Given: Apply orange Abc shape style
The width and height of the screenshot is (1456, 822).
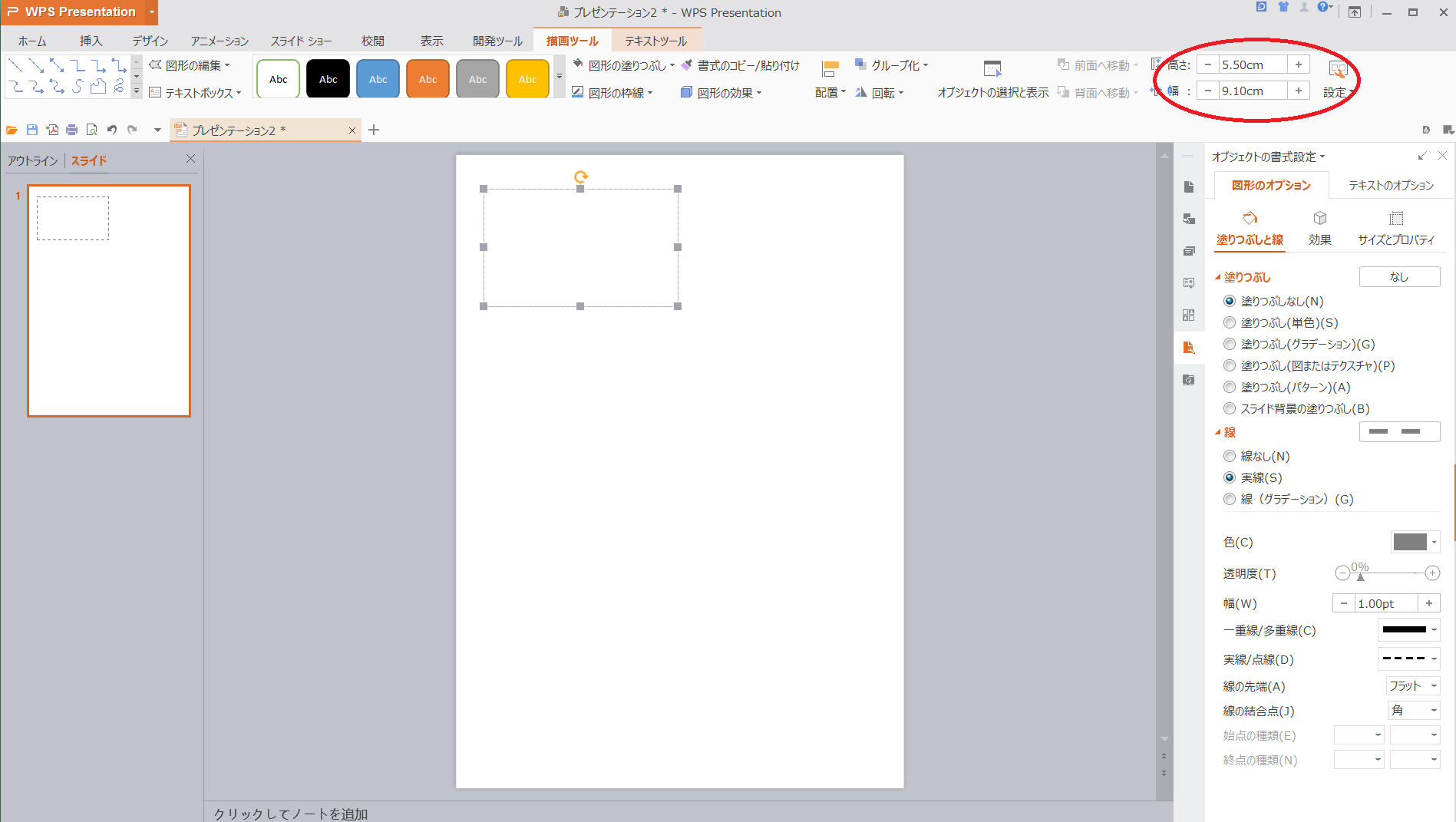Looking at the screenshot, I should 428,79.
